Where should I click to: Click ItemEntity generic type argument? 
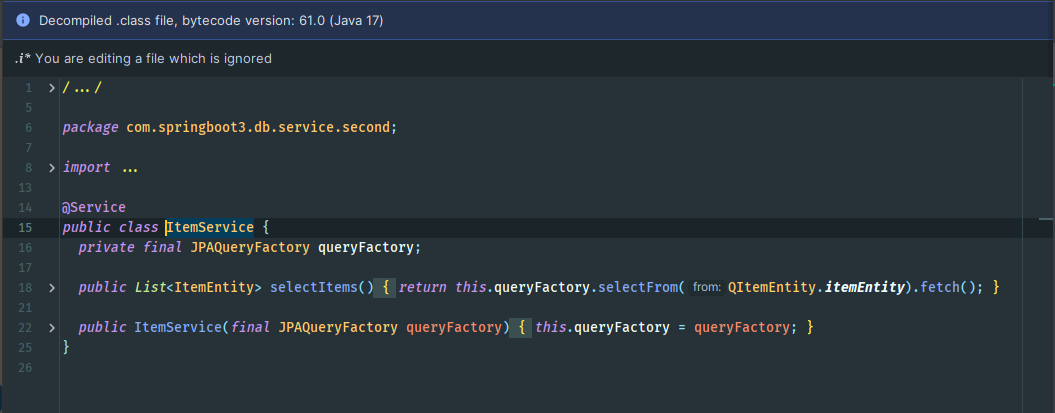pyautogui.click(x=214, y=287)
